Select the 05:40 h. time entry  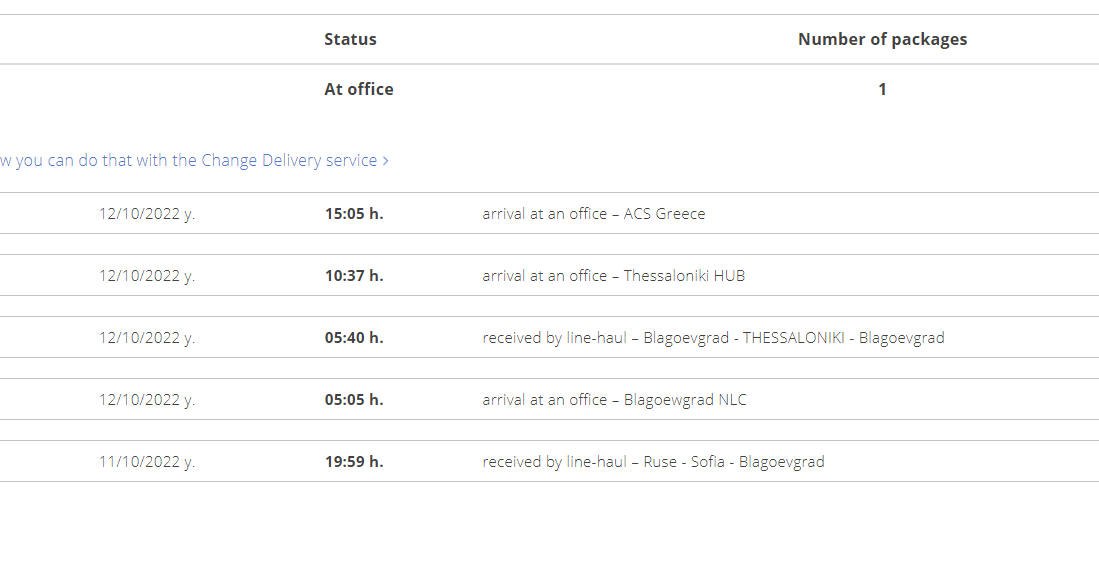pos(354,338)
